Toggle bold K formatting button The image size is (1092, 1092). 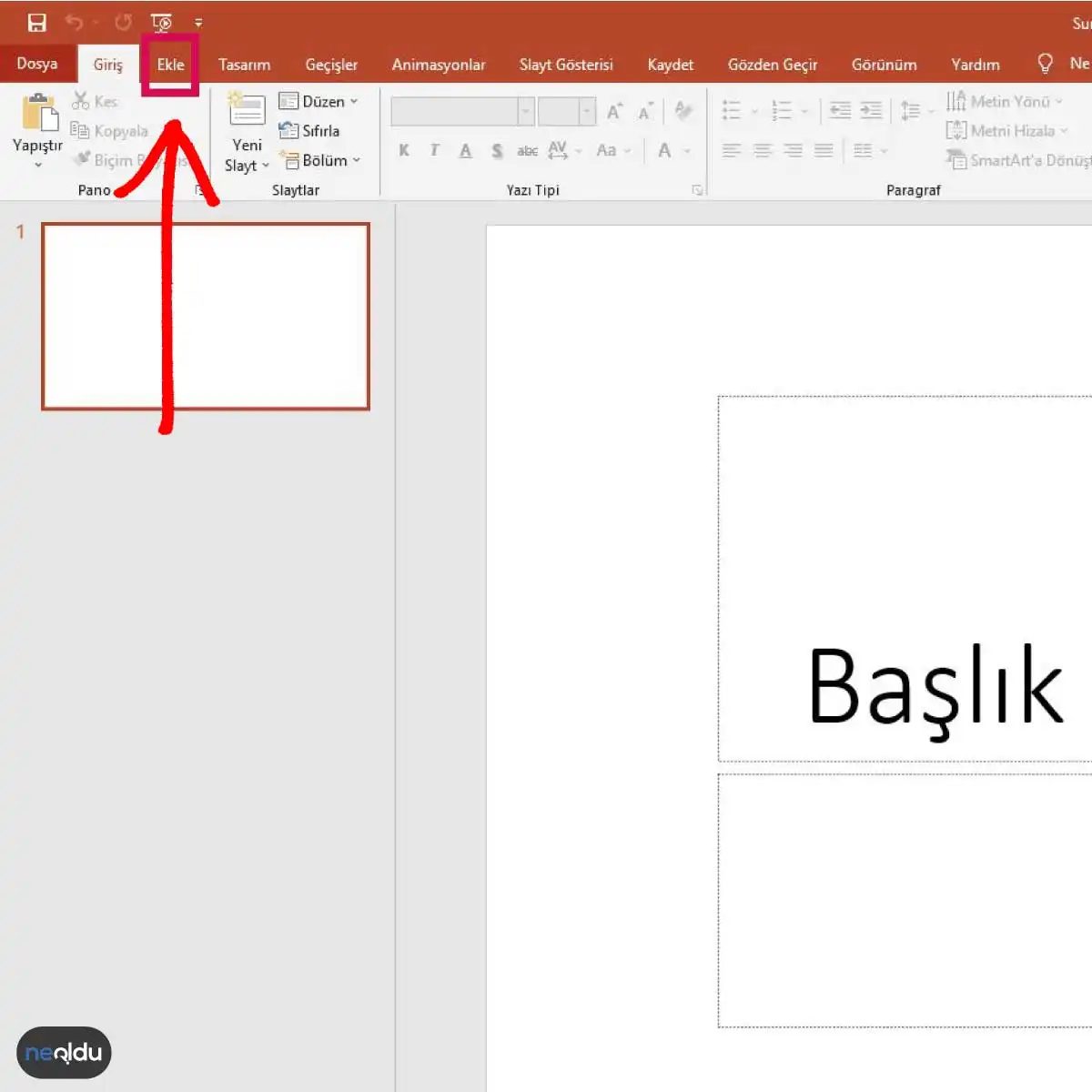pos(404,150)
